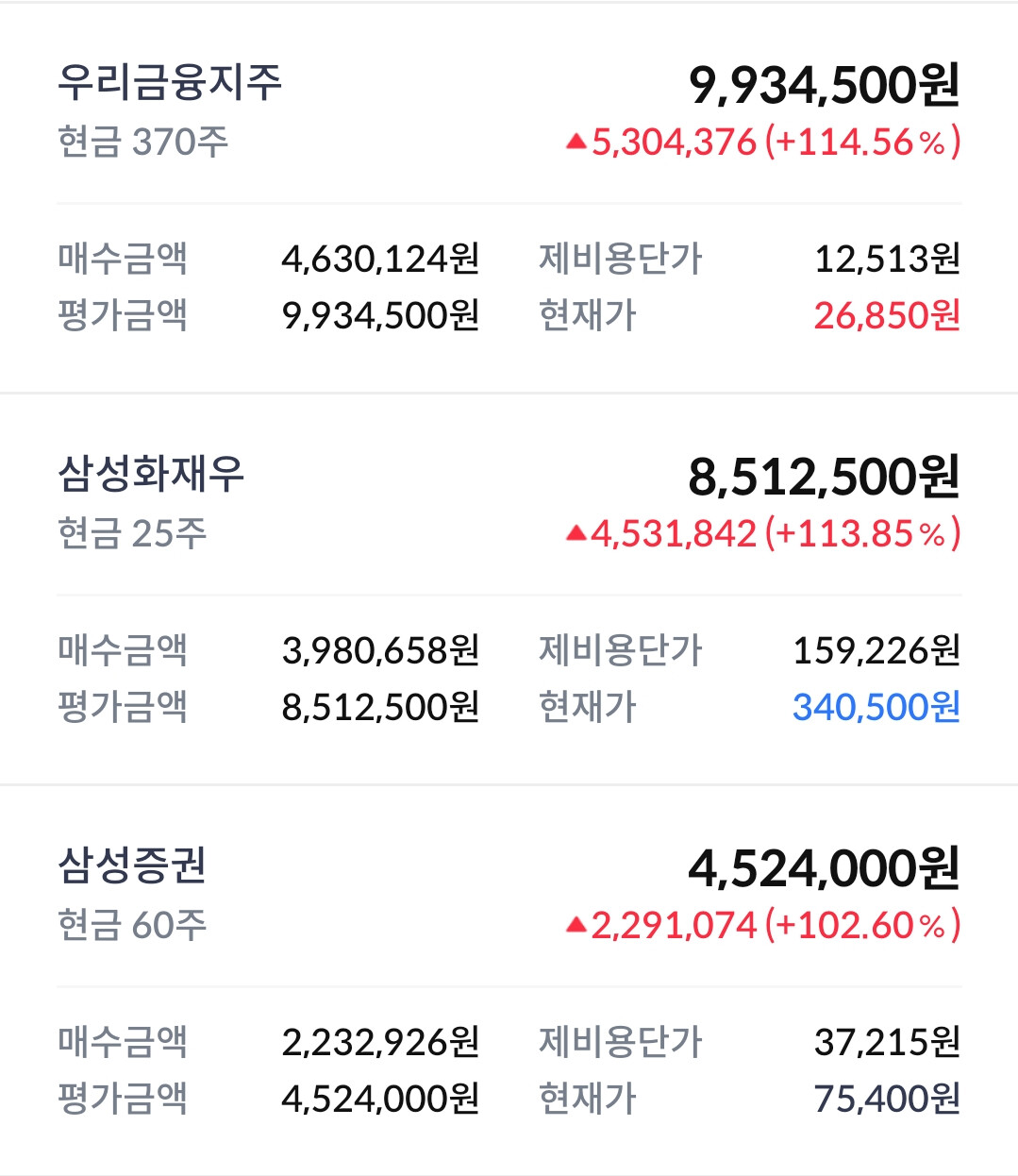
Task: Select the +113.85% return rate text
Action: coord(862,534)
